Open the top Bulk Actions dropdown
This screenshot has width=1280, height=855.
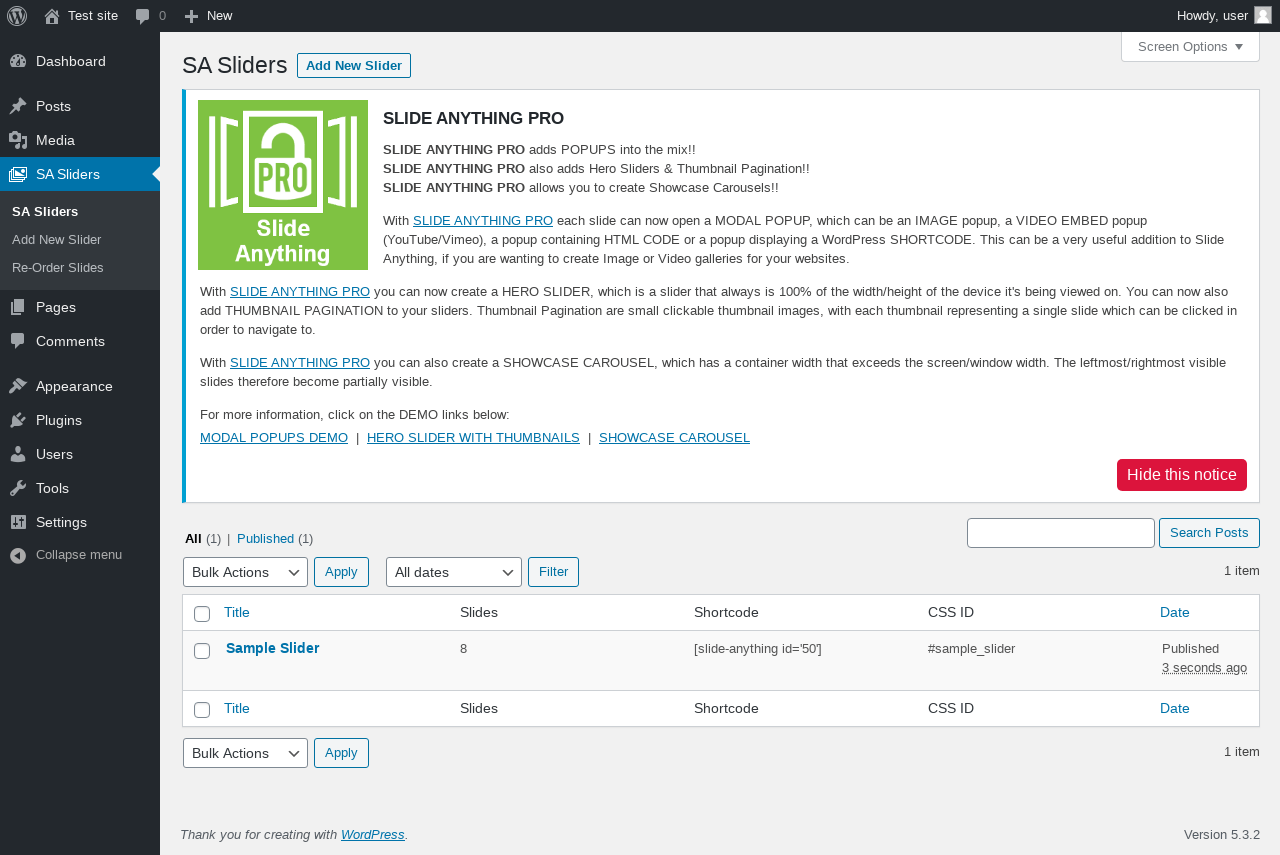245,572
